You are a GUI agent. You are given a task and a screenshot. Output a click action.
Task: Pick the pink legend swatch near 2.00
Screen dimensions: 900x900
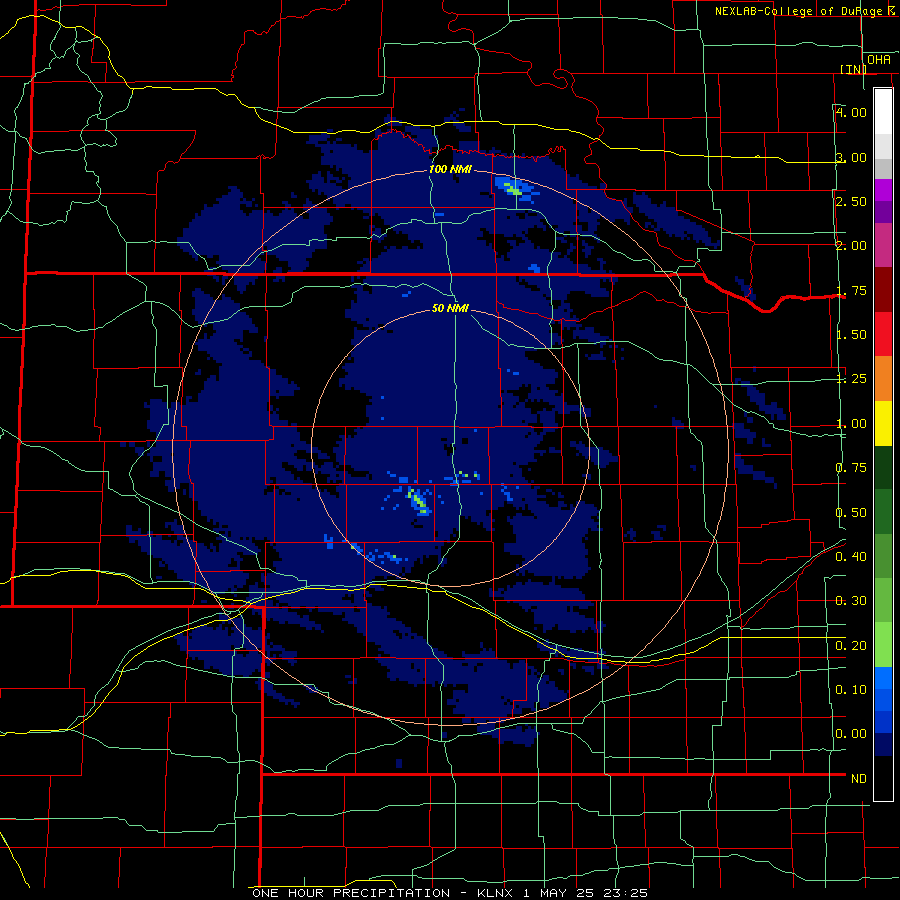pos(883,245)
